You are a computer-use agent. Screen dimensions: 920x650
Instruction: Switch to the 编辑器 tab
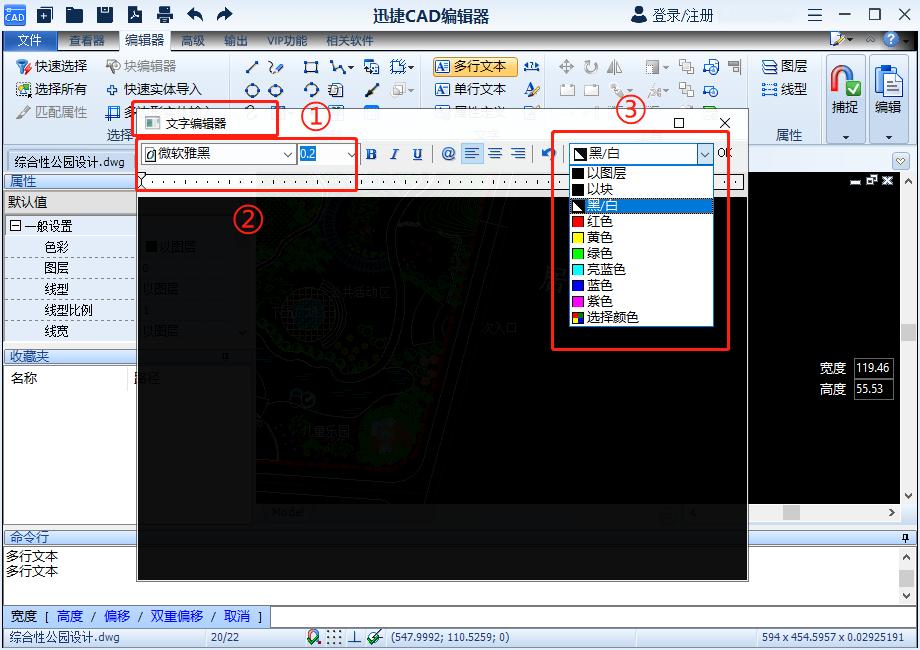coord(144,40)
